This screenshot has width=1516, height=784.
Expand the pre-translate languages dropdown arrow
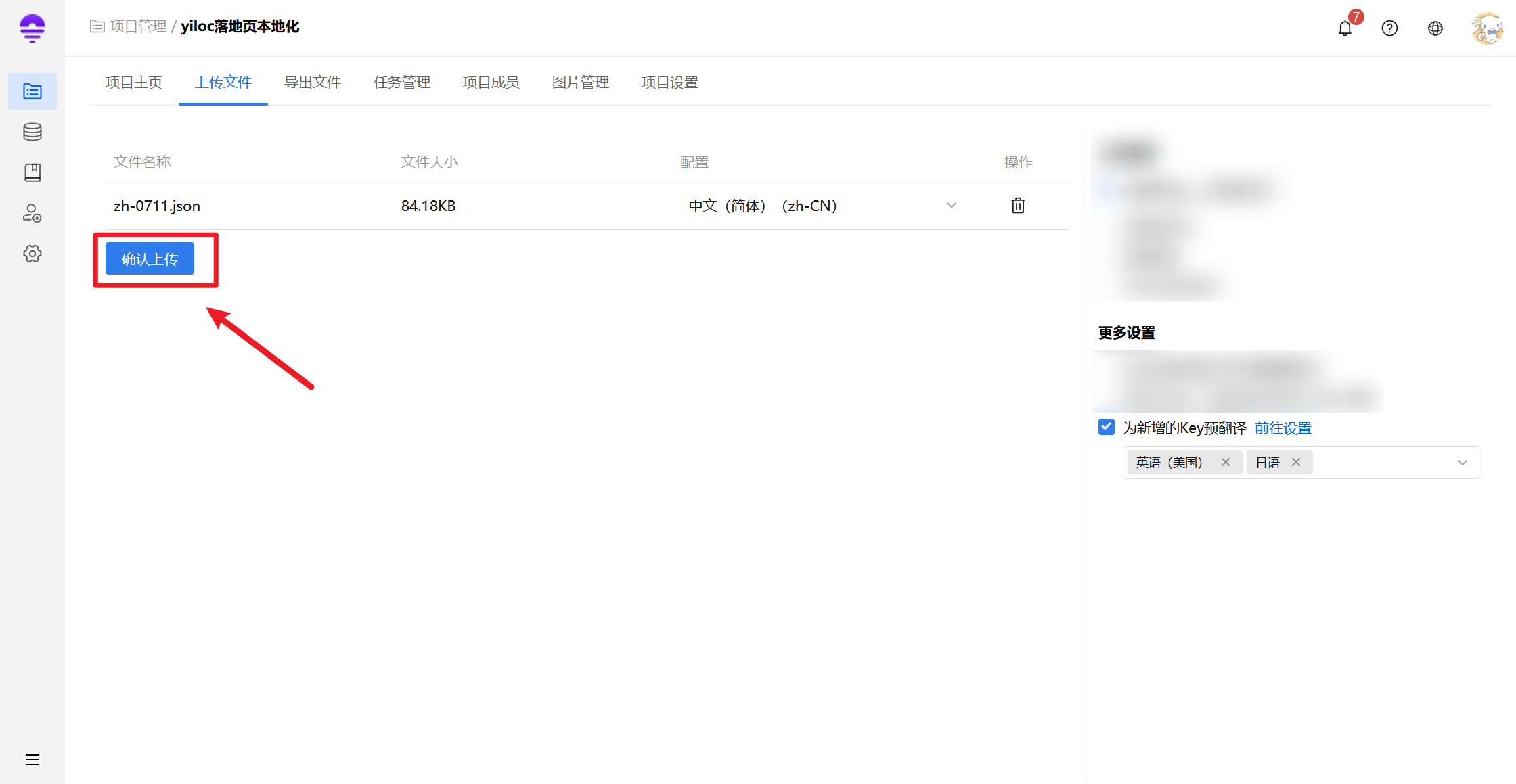[1462, 463]
